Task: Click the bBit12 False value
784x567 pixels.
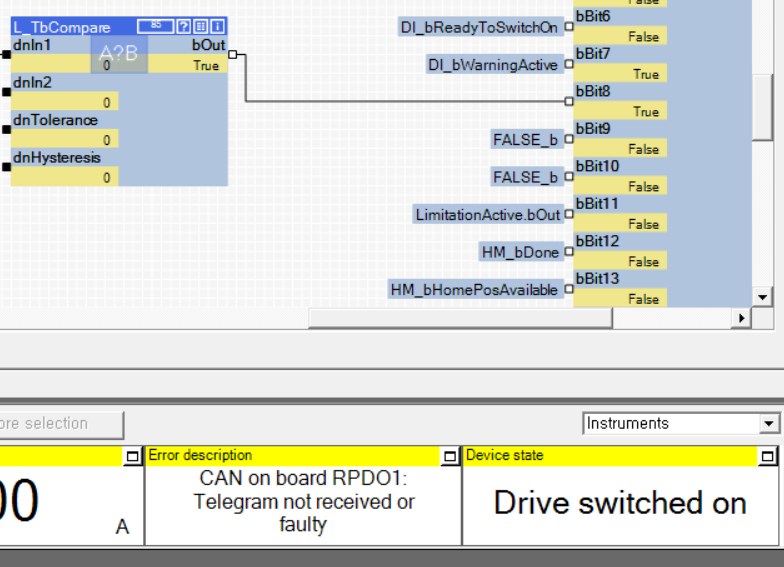Action: tap(620, 261)
